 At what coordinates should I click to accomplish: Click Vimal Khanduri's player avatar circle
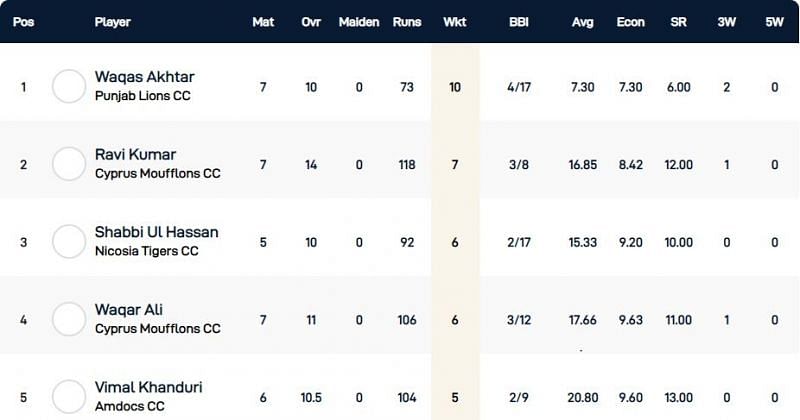[69, 397]
